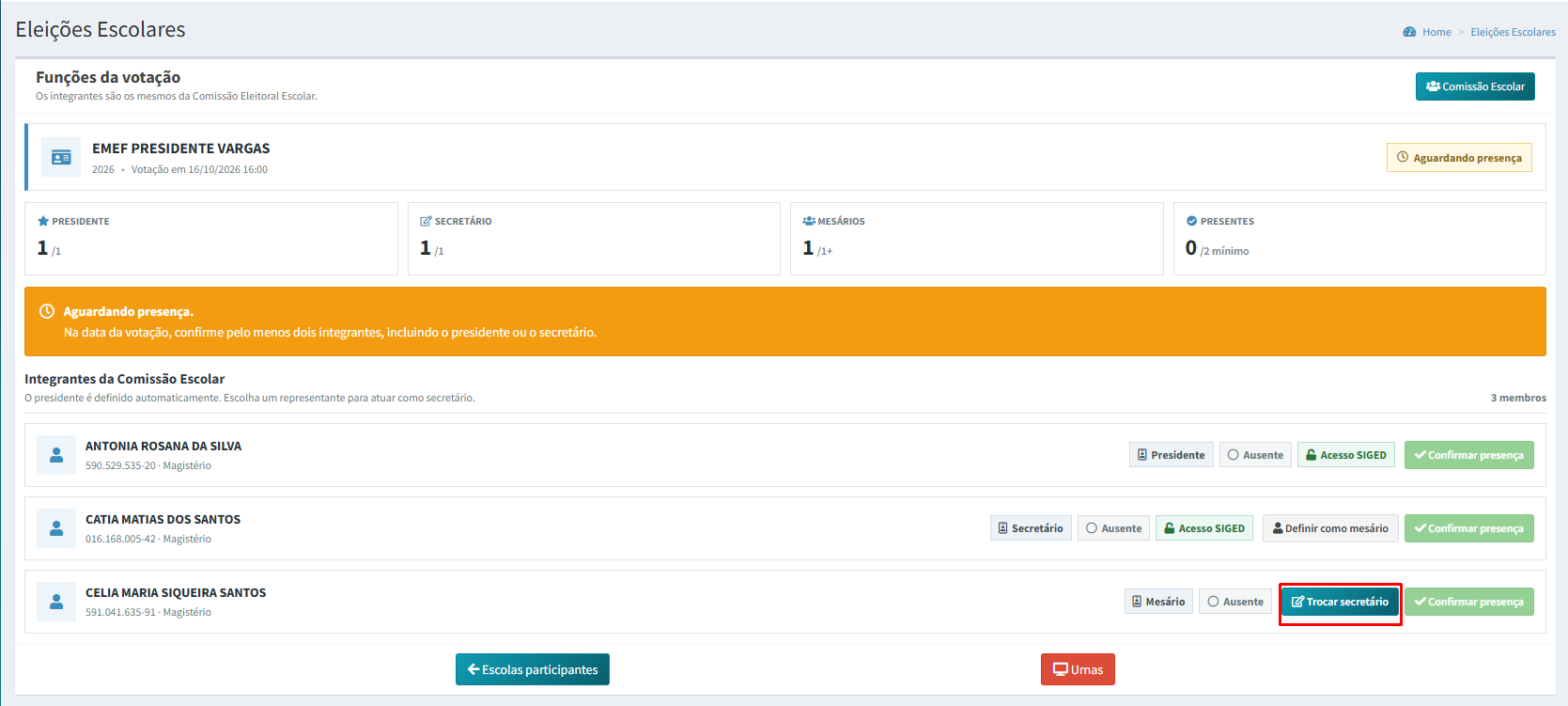Click the school ID card icon beside EMEF PRESIDENTE VARGAS

[61, 157]
